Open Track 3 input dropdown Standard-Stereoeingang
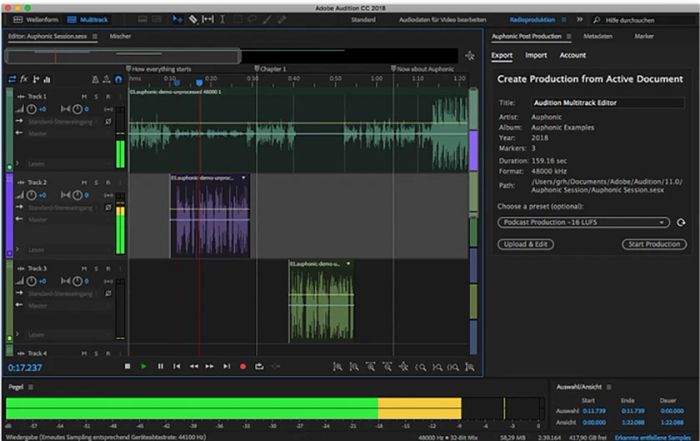700x441 pixels. pos(62,294)
